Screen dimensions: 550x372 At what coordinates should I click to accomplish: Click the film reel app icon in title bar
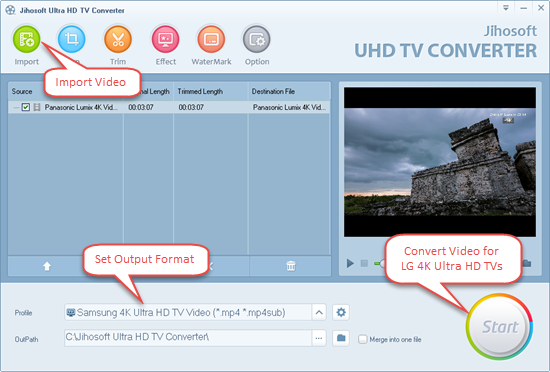point(11,10)
